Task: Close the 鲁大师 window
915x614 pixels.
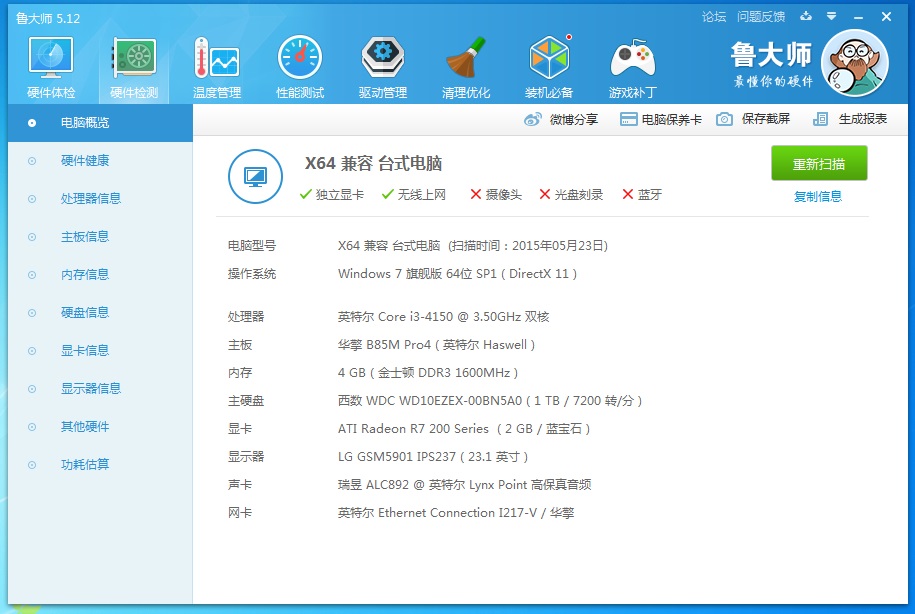Action: 886,16
